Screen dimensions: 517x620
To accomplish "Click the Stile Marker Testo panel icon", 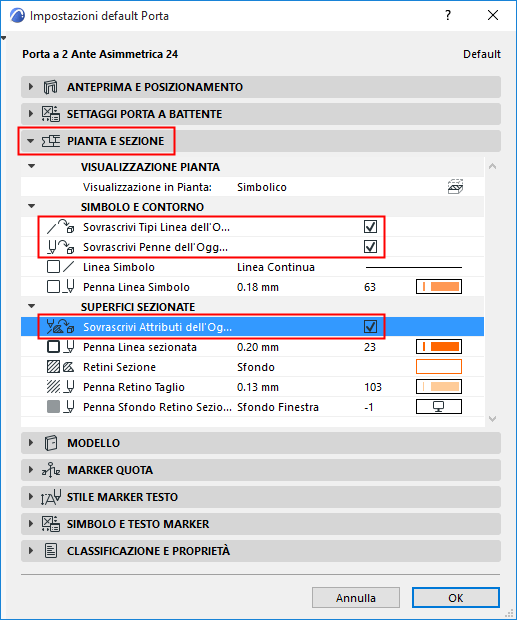I will point(51,497).
